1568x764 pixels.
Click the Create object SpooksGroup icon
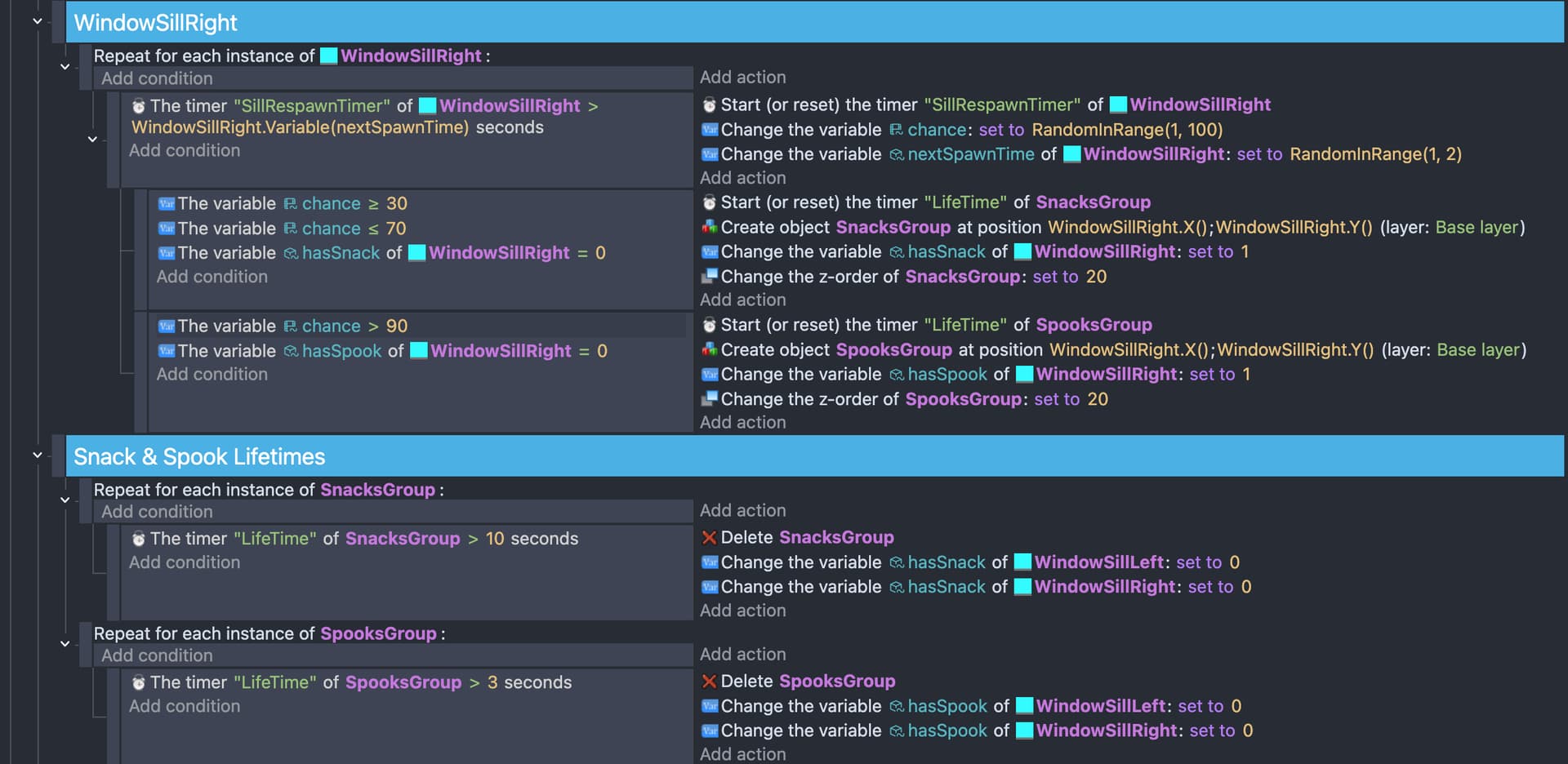(709, 349)
